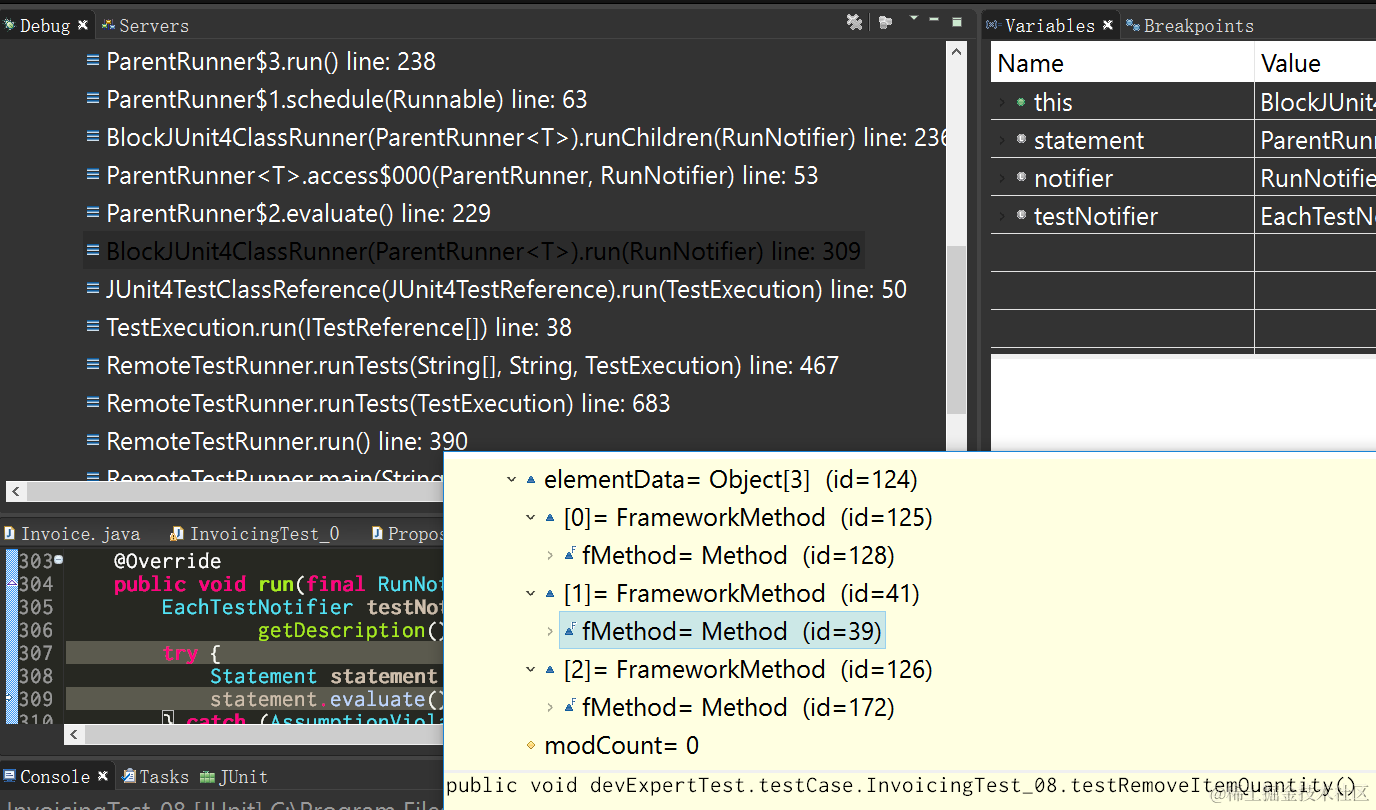Switch to the Servers tab

tap(146, 25)
